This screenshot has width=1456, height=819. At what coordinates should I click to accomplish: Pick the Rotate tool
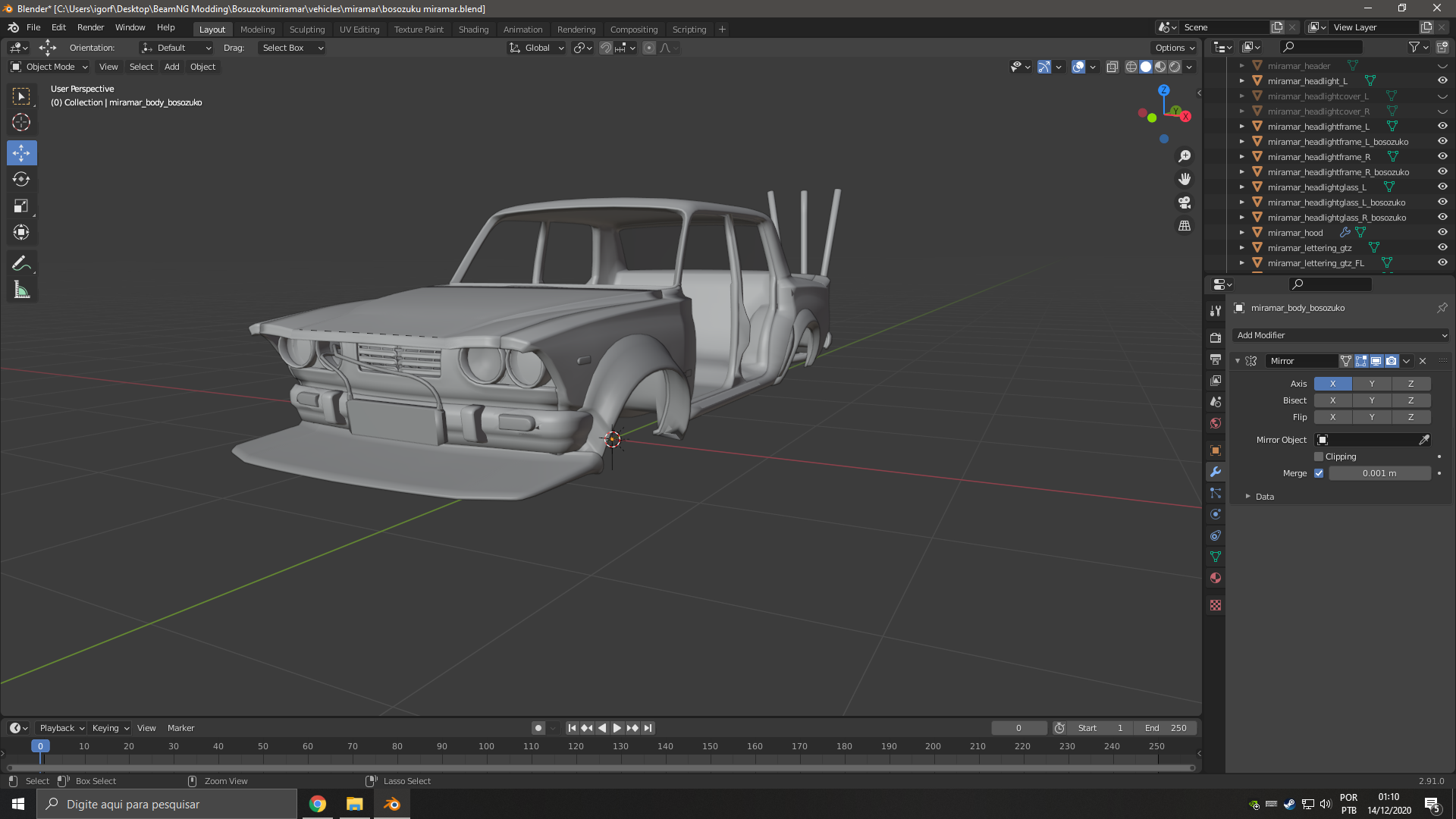(x=21, y=179)
